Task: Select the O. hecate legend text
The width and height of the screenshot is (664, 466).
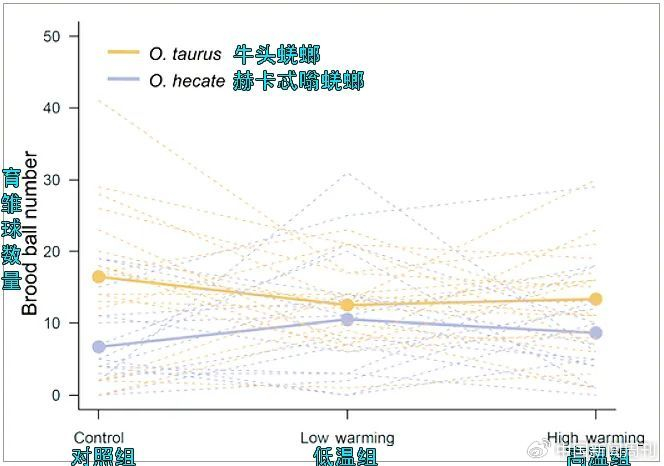Action: pyautogui.click(x=187, y=81)
